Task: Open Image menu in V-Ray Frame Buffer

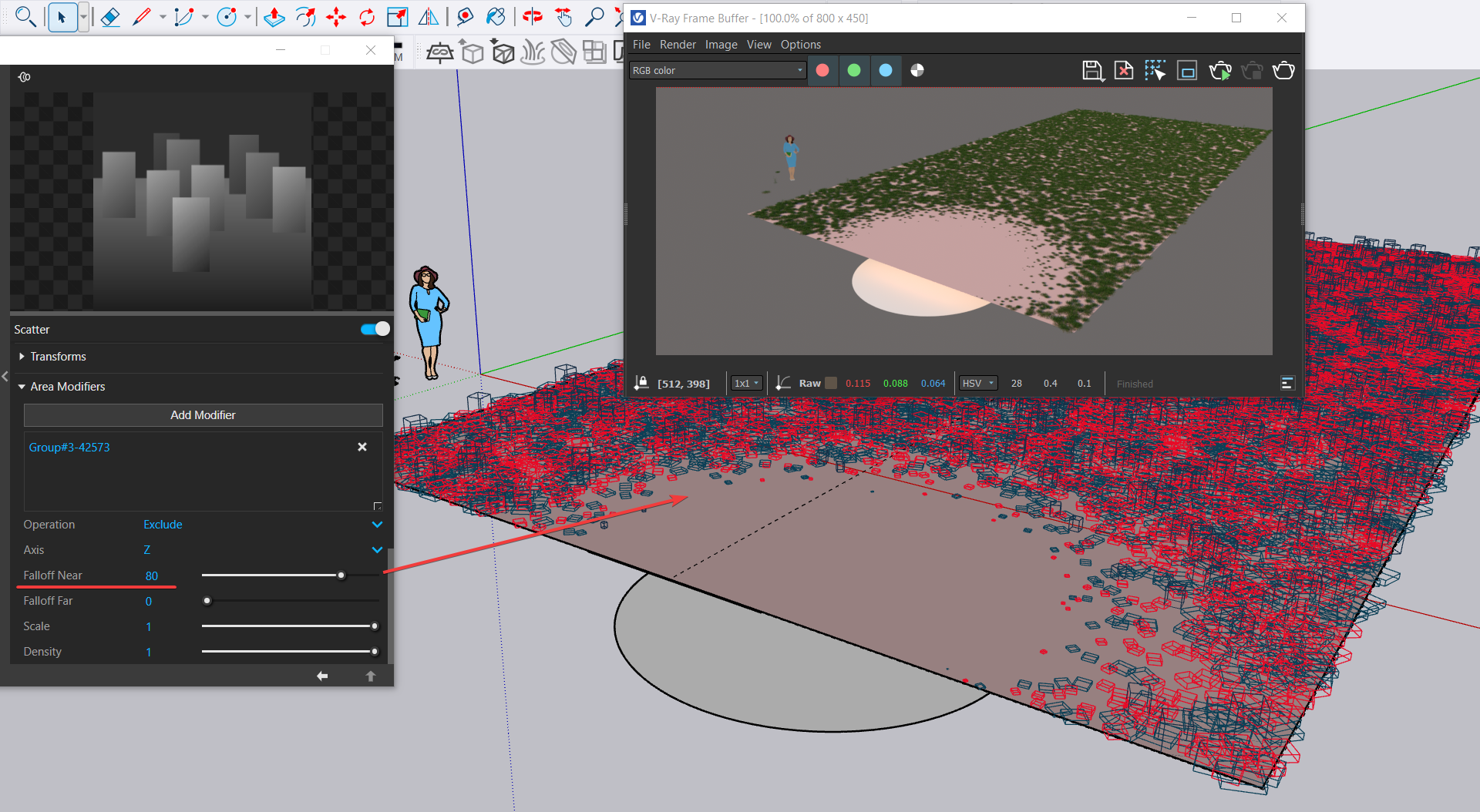Action: tap(721, 45)
